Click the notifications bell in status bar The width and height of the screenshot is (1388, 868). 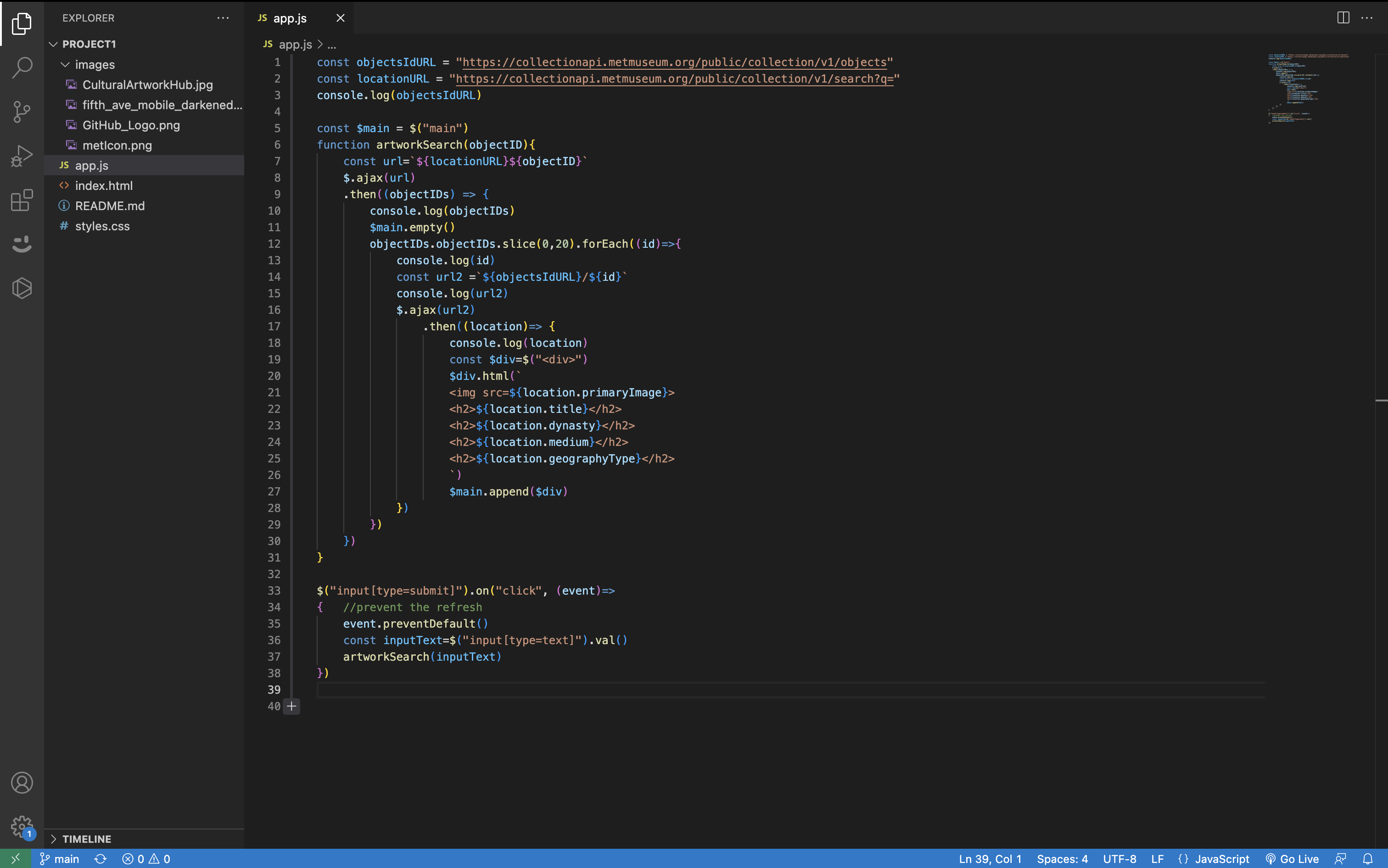1367,859
